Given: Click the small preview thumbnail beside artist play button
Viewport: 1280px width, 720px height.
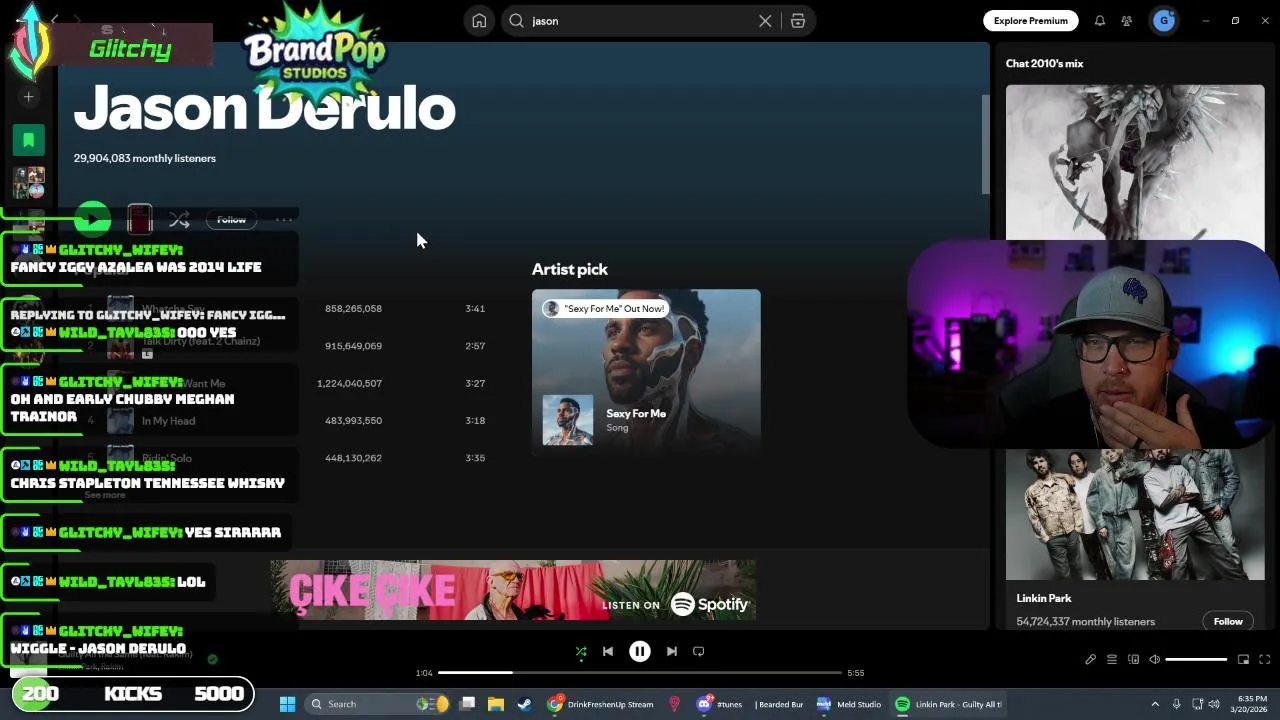Looking at the screenshot, I should click(x=140, y=219).
